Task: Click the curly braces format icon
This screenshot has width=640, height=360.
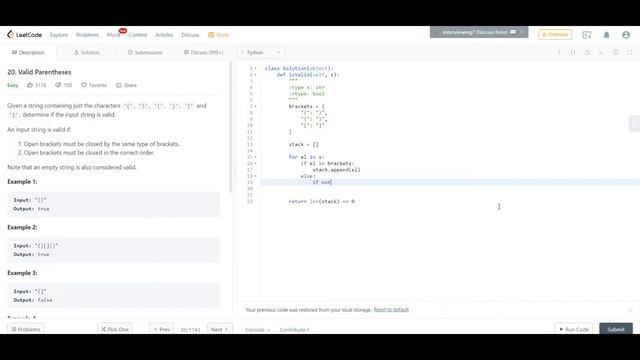Action: tap(573, 52)
